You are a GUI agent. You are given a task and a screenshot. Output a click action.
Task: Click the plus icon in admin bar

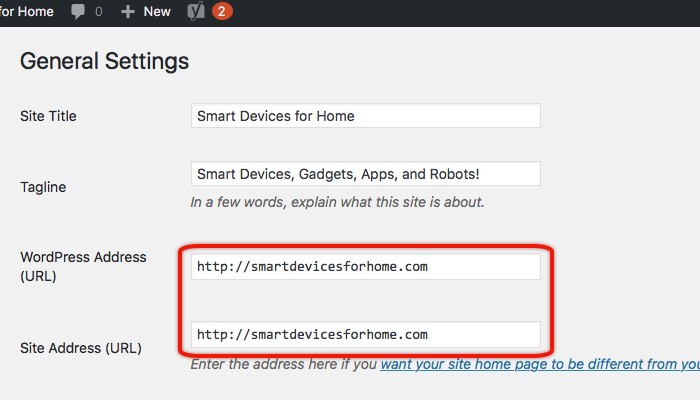point(127,12)
